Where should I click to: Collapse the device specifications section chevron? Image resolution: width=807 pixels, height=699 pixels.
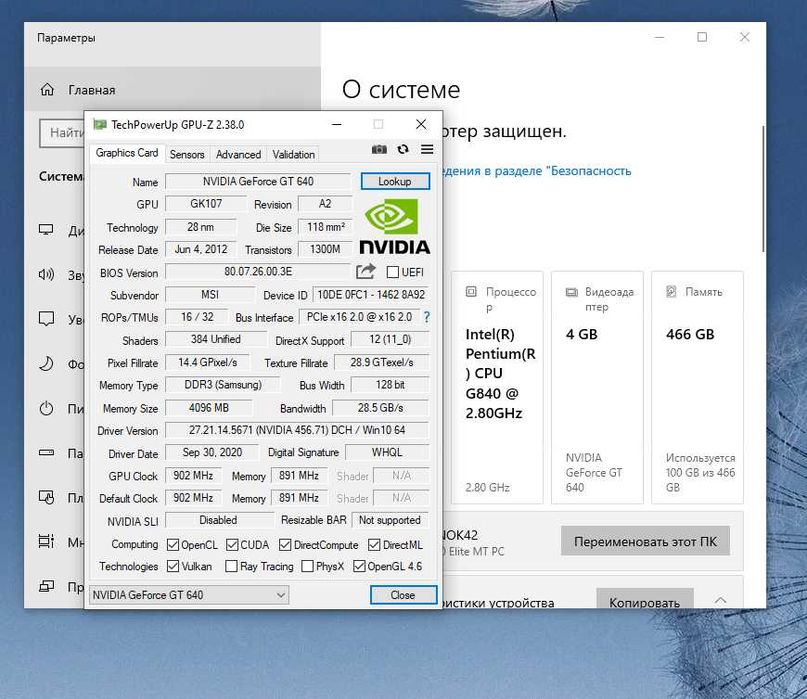point(721,600)
